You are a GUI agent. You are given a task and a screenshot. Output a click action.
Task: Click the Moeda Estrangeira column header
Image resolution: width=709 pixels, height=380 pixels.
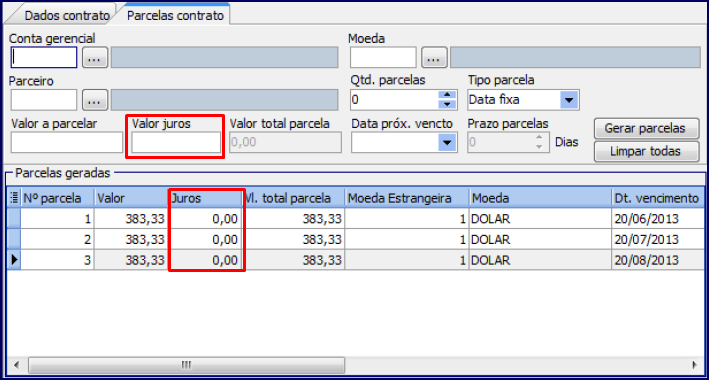pos(407,198)
